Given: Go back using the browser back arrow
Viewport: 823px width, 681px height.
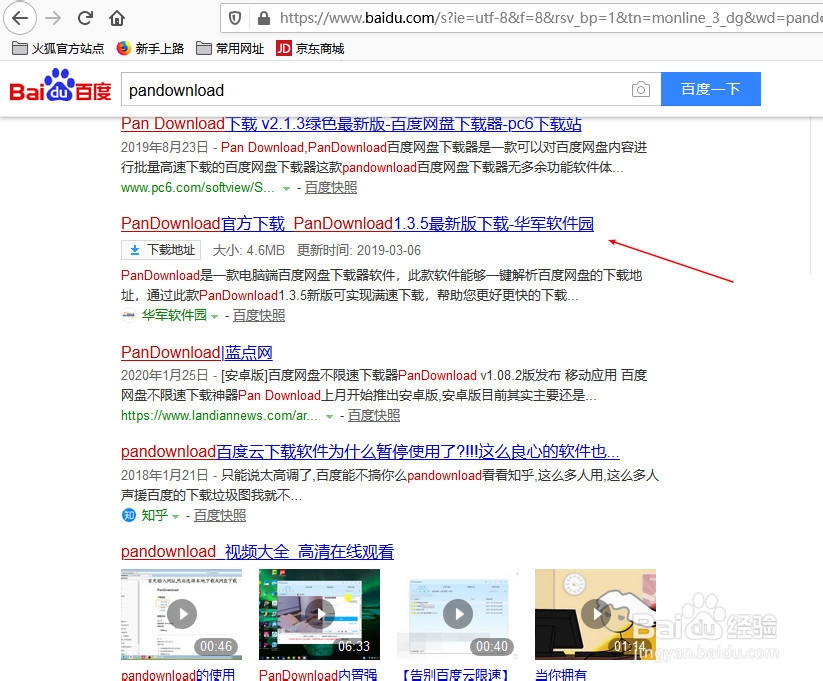Looking at the screenshot, I should [x=20, y=18].
